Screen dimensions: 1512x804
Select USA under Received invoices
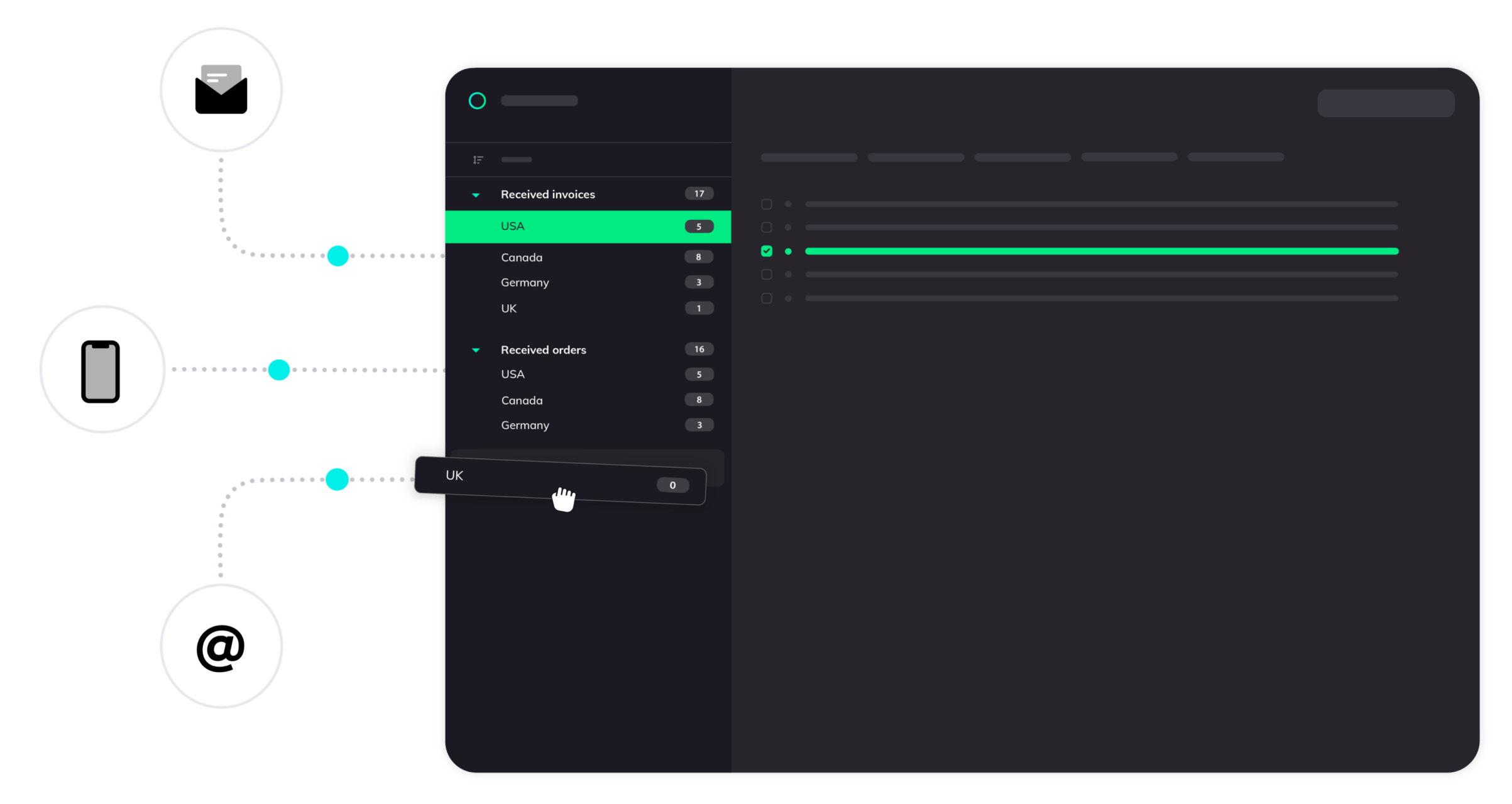(588, 226)
